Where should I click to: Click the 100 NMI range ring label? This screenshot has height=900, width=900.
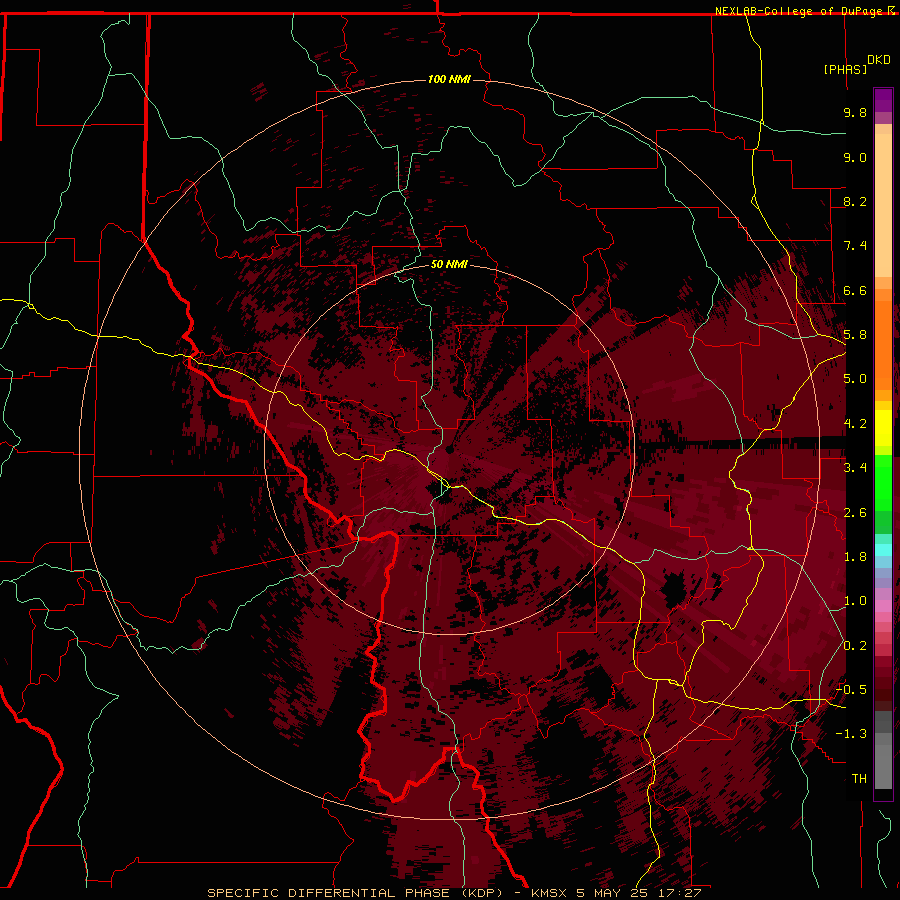coord(449,79)
